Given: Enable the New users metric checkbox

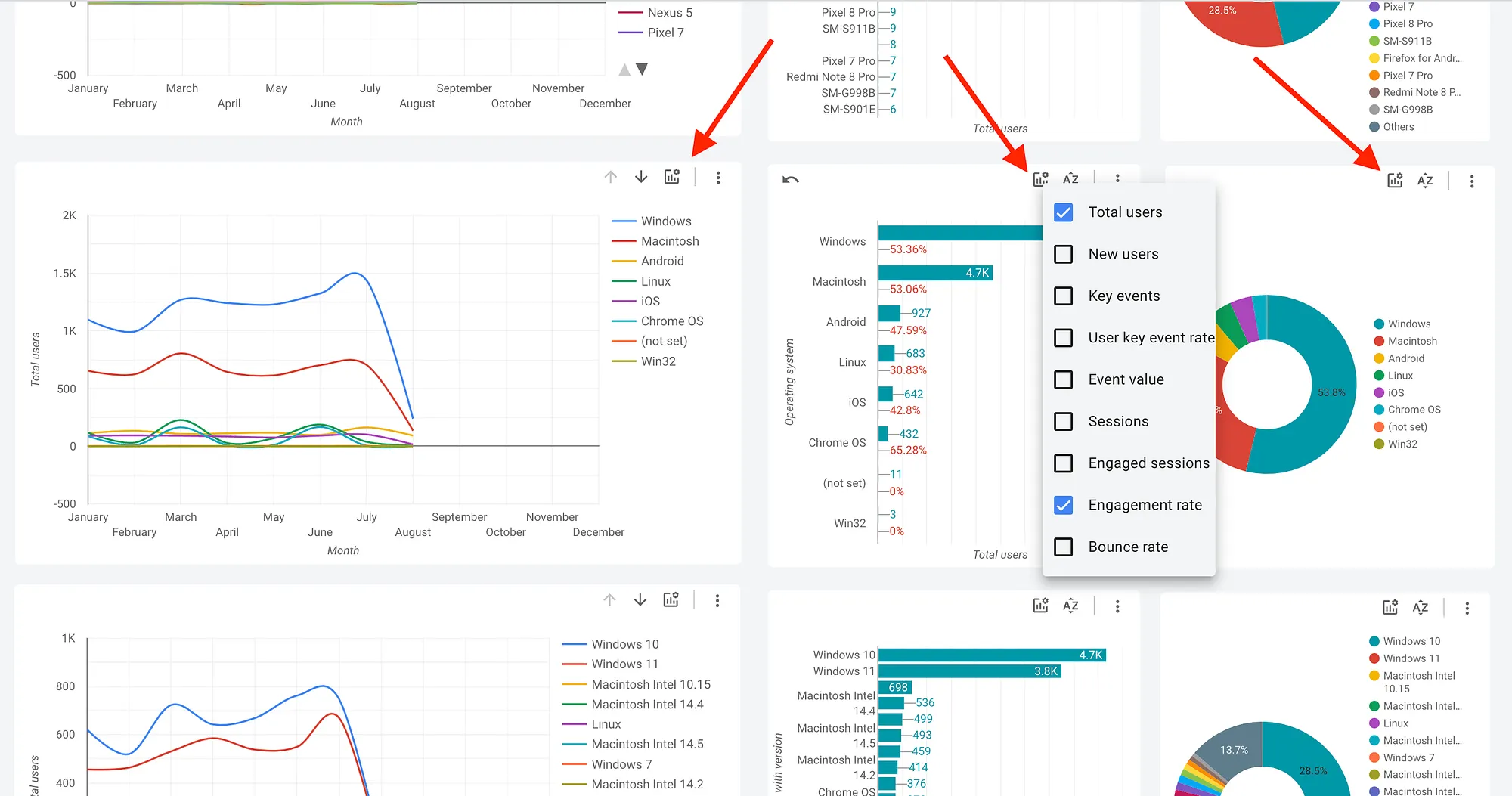Looking at the screenshot, I should (x=1063, y=254).
